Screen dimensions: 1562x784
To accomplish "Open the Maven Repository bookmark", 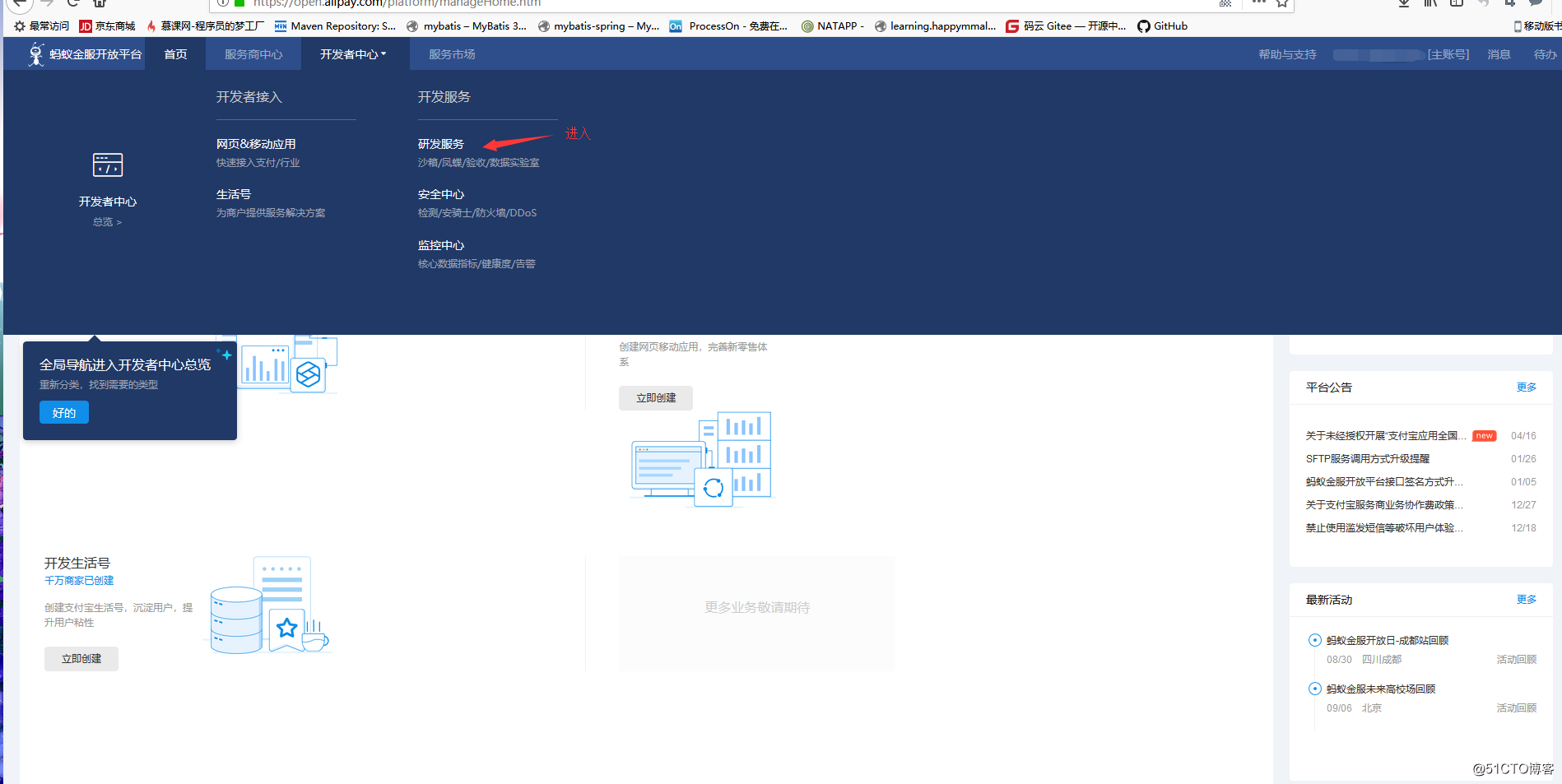I will click(335, 26).
